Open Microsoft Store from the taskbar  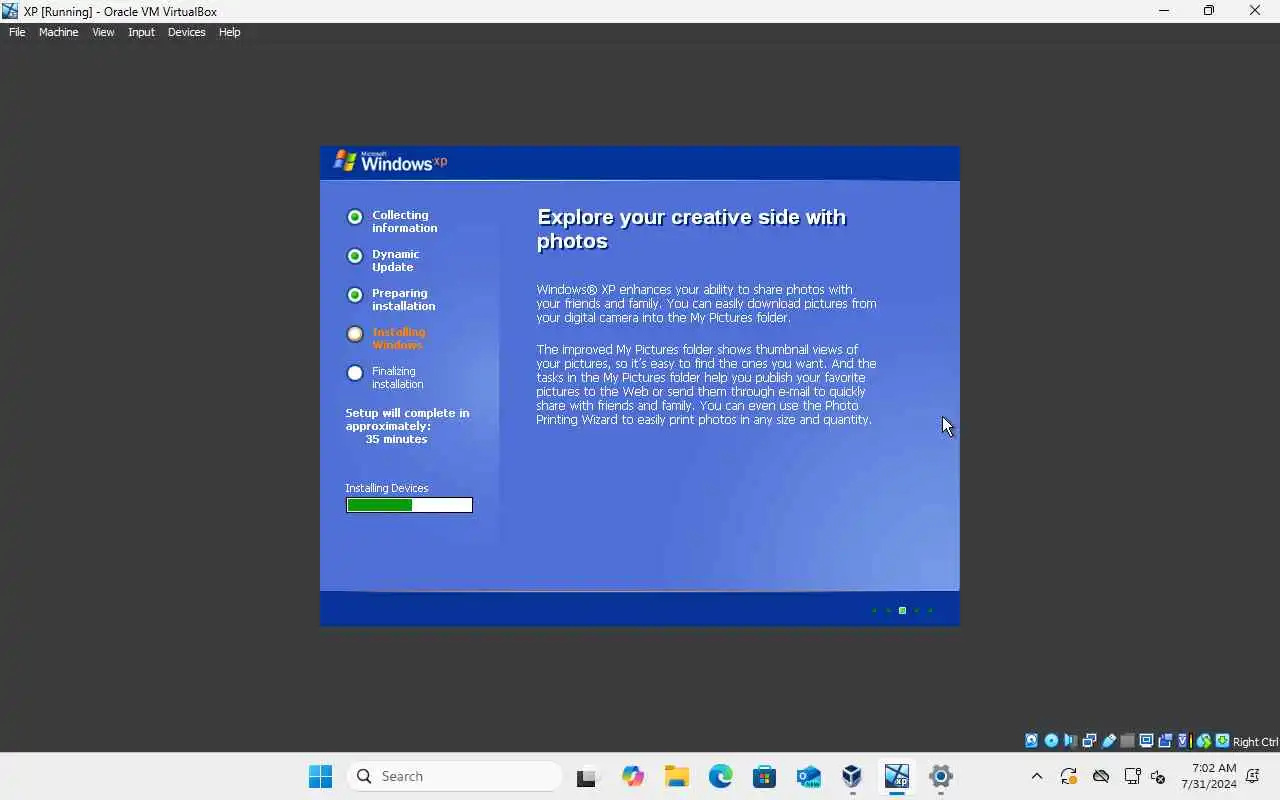point(765,776)
